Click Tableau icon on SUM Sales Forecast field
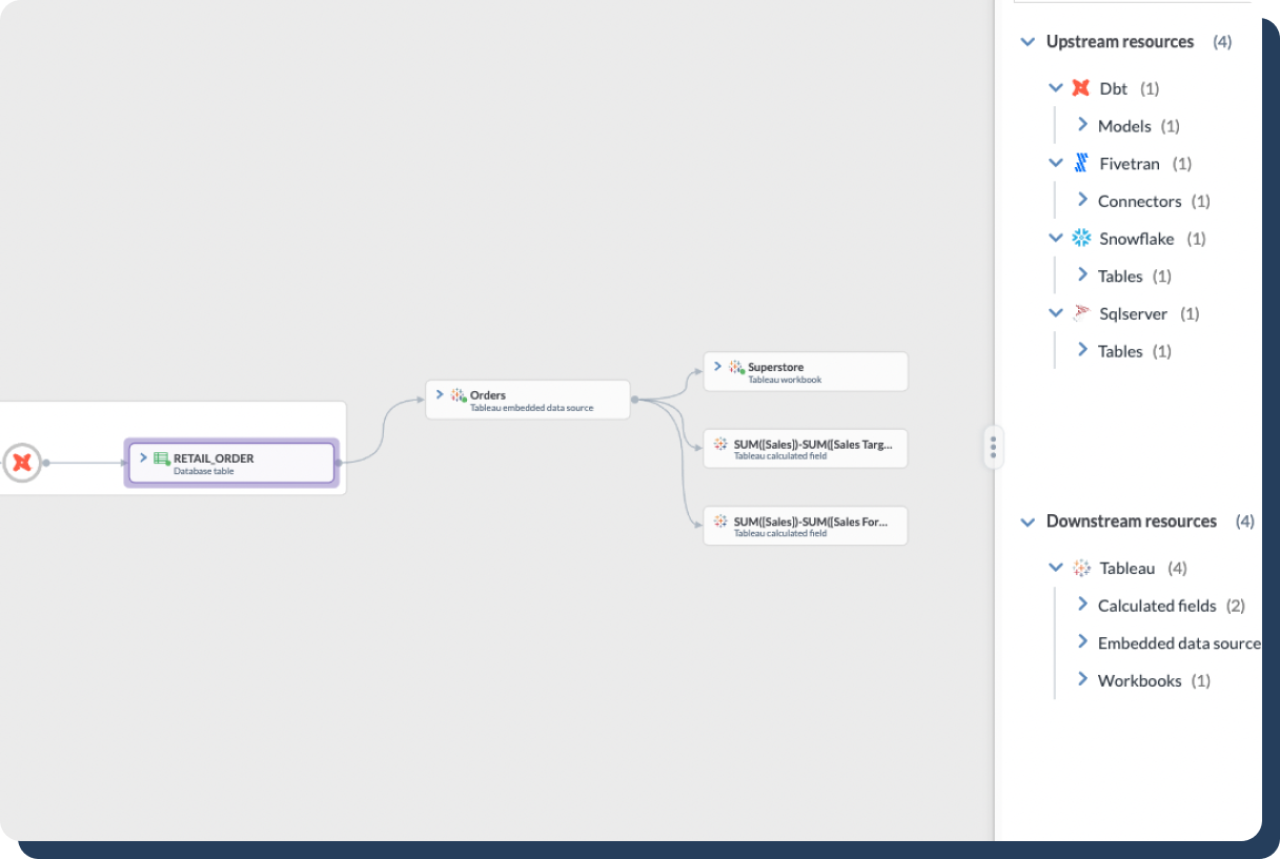The width and height of the screenshot is (1280, 859). click(720, 521)
